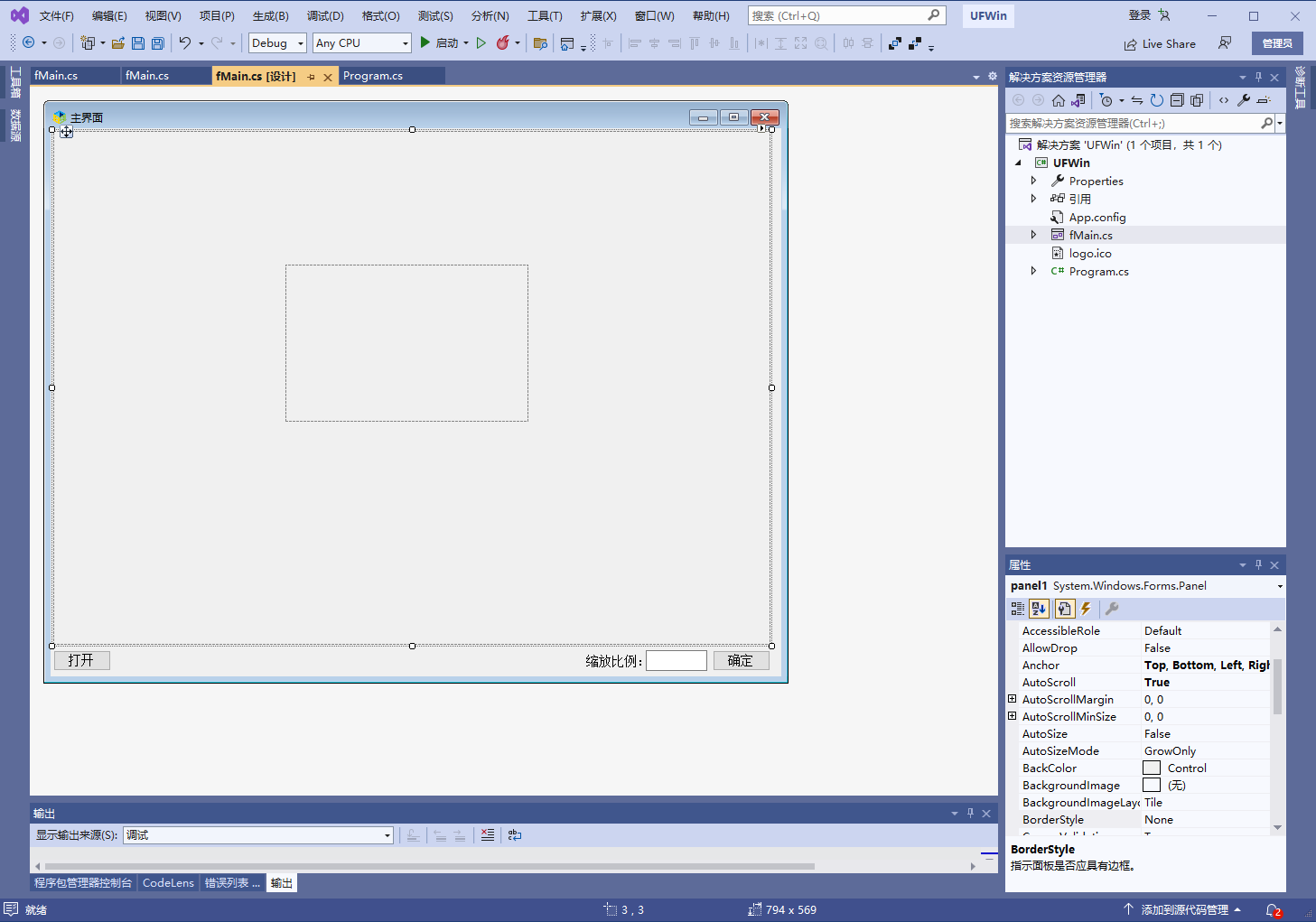Expand the AutoScrollMargin property
1316x922 pixels.
[x=1013, y=699]
